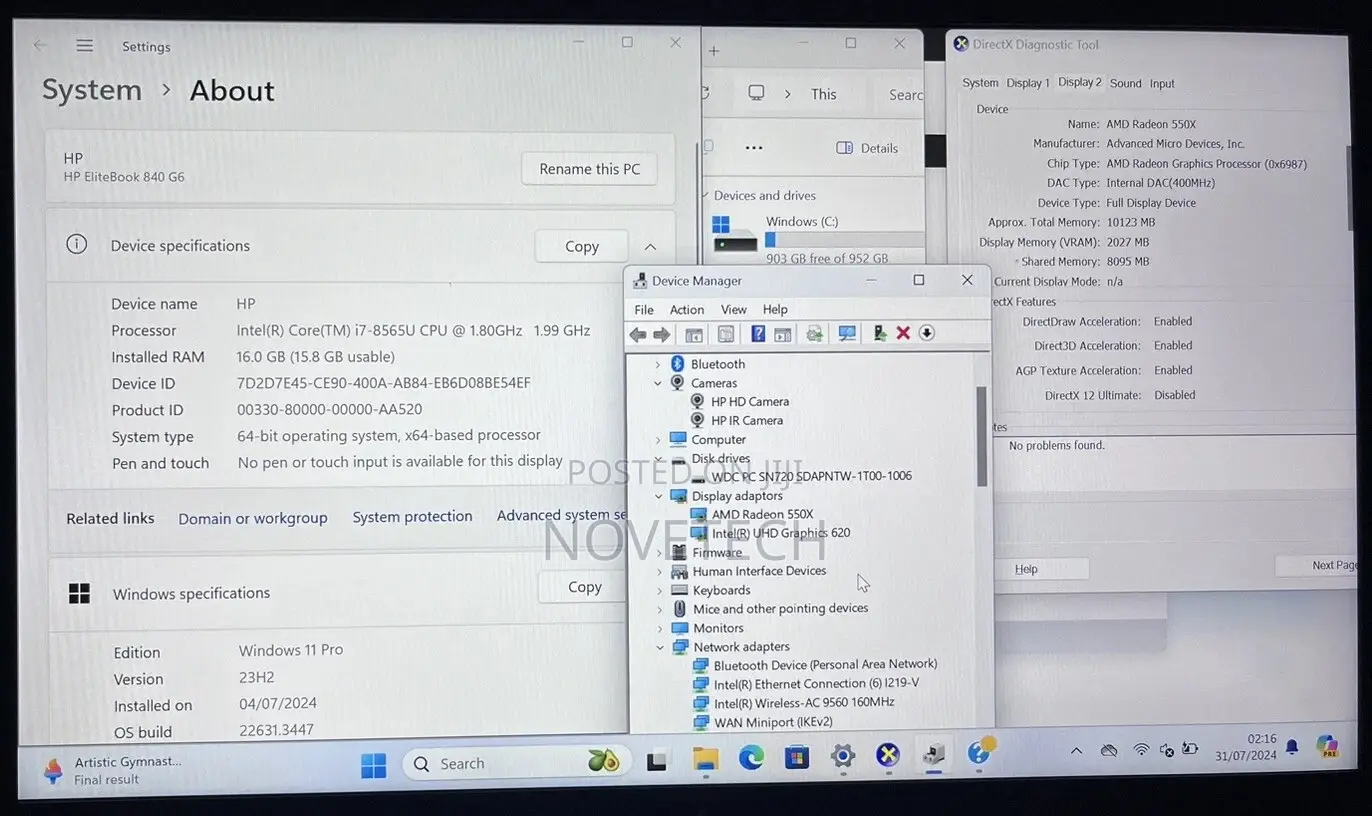Click the Back arrow in Device Manager toolbar
The height and width of the screenshot is (816, 1372).
pyautogui.click(x=638, y=334)
